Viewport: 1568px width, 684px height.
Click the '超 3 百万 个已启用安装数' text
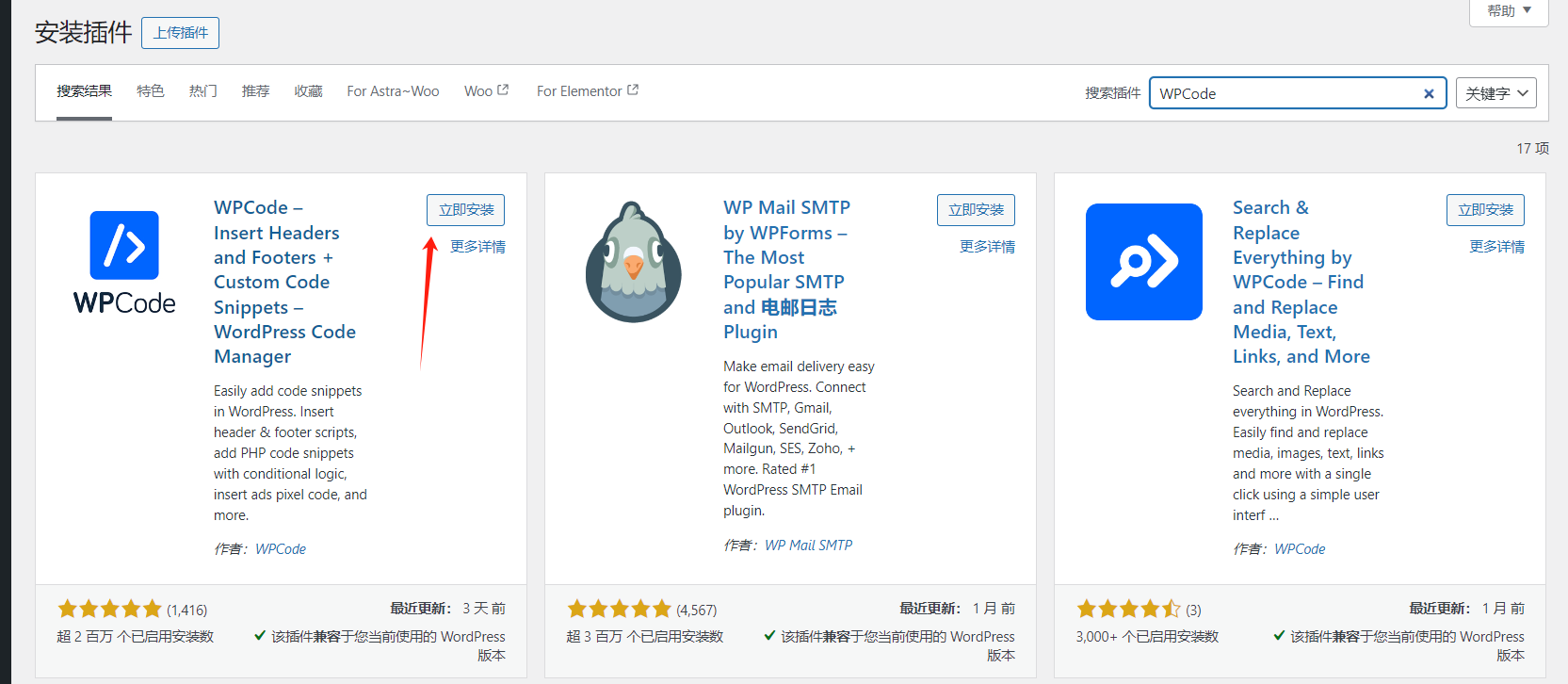[x=645, y=637]
